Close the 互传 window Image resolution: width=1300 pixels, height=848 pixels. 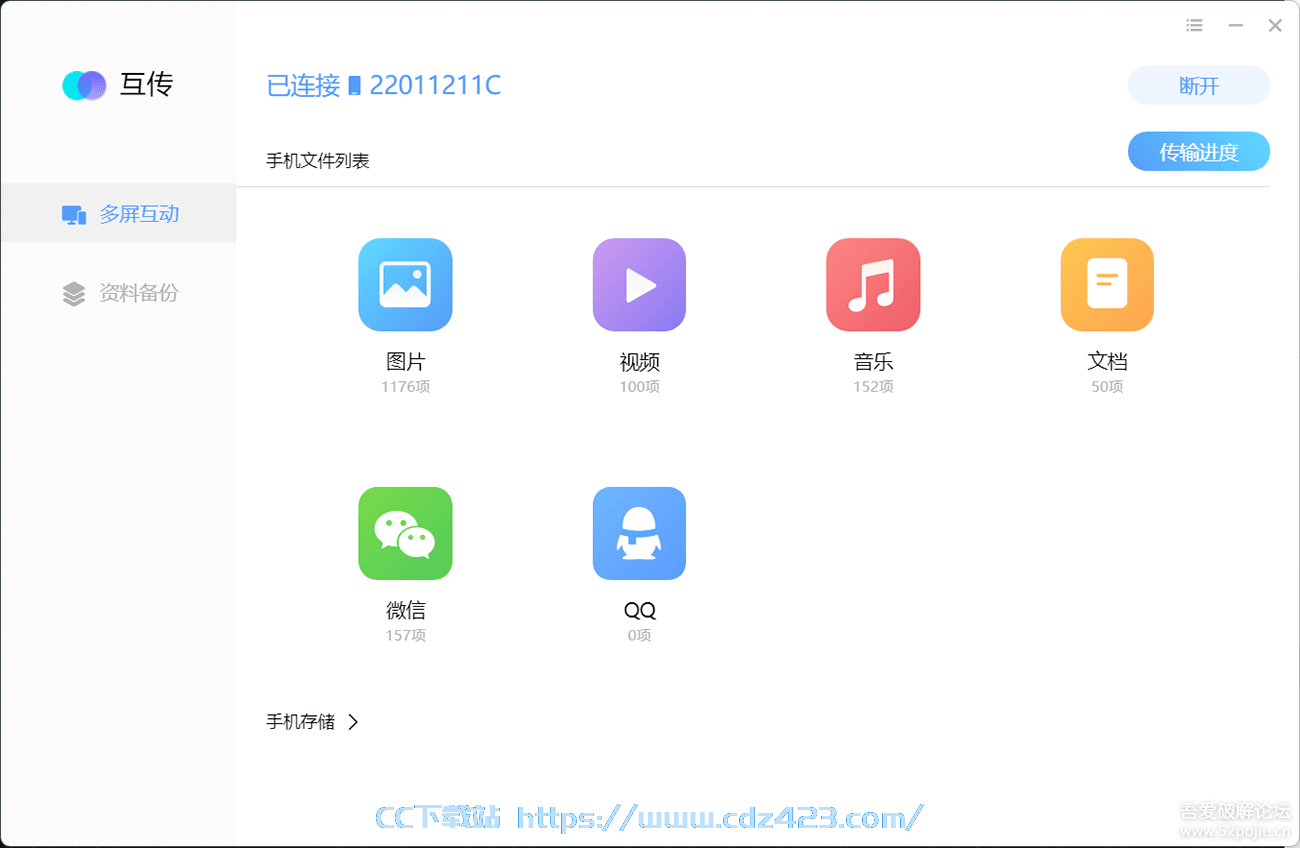pos(1275,25)
